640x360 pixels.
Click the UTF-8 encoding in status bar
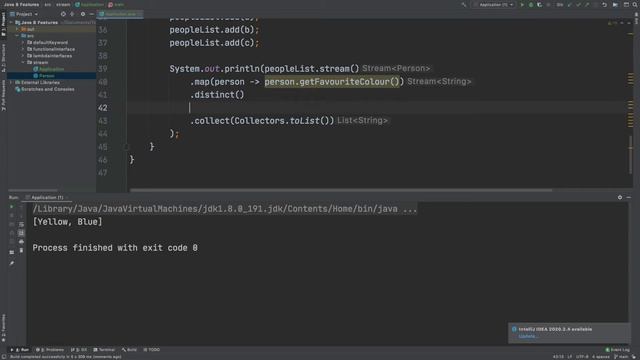[x=582, y=357]
